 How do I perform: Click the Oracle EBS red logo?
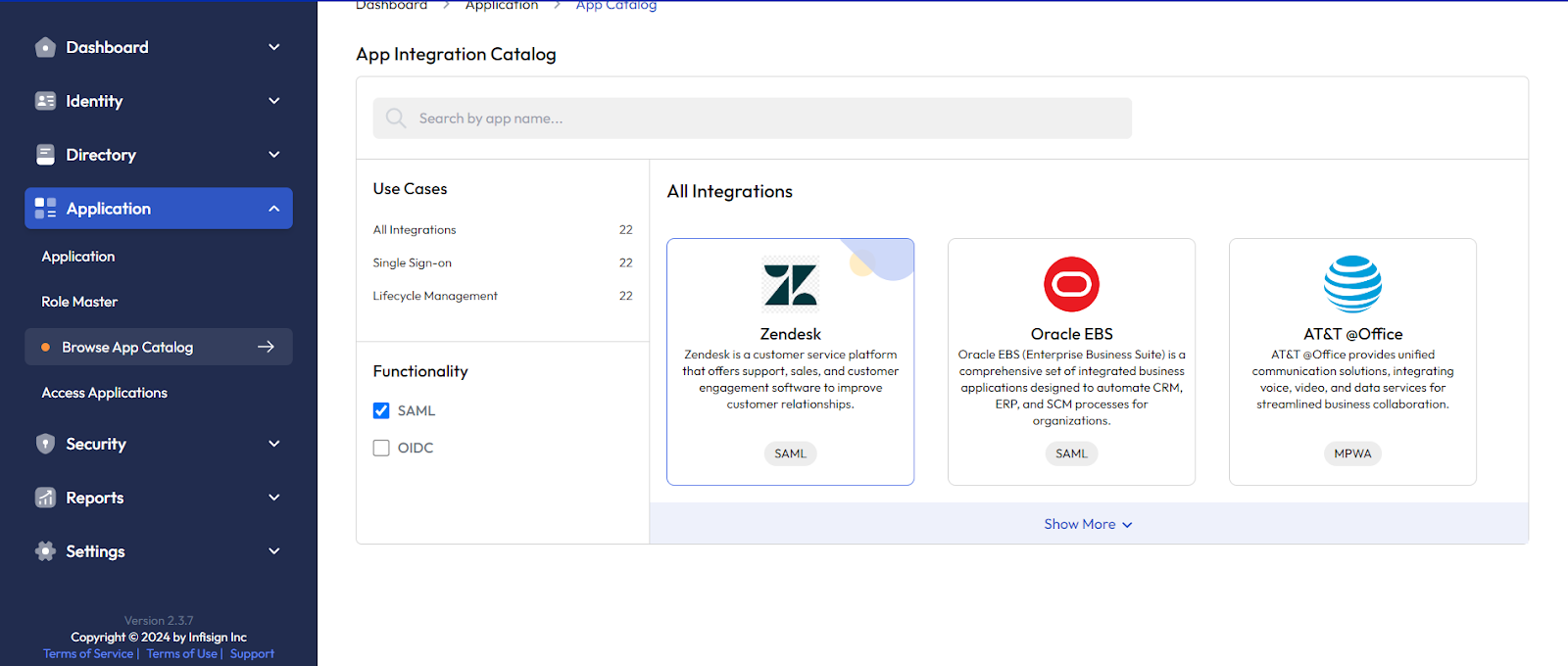coord(1072,285)
